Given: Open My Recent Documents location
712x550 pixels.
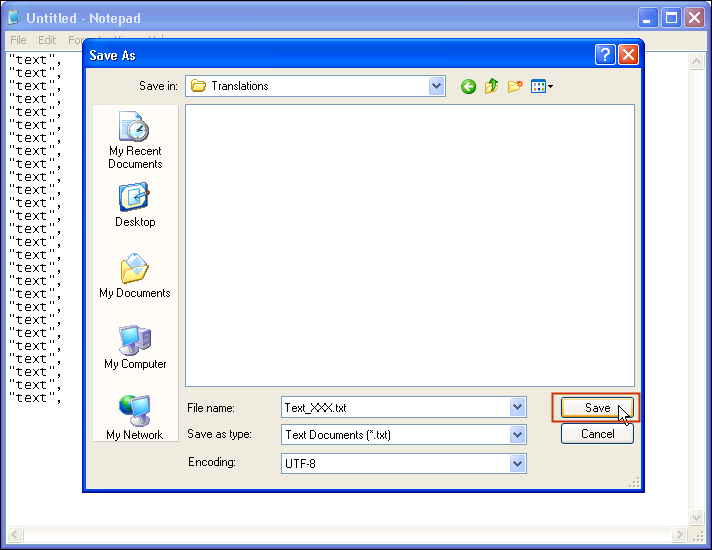Looking at the screenshot, I should [135, 140].
